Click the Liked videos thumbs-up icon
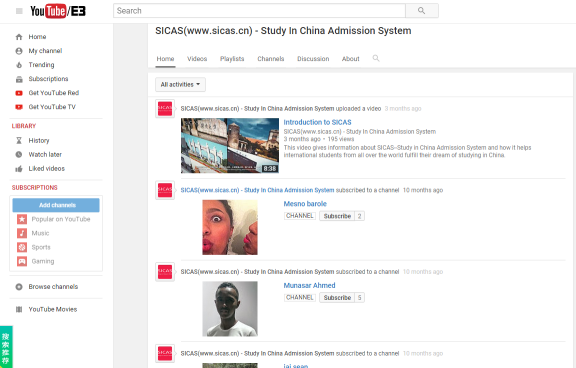The height and width of the screenshot is (368, 576). tap(19, 169)
